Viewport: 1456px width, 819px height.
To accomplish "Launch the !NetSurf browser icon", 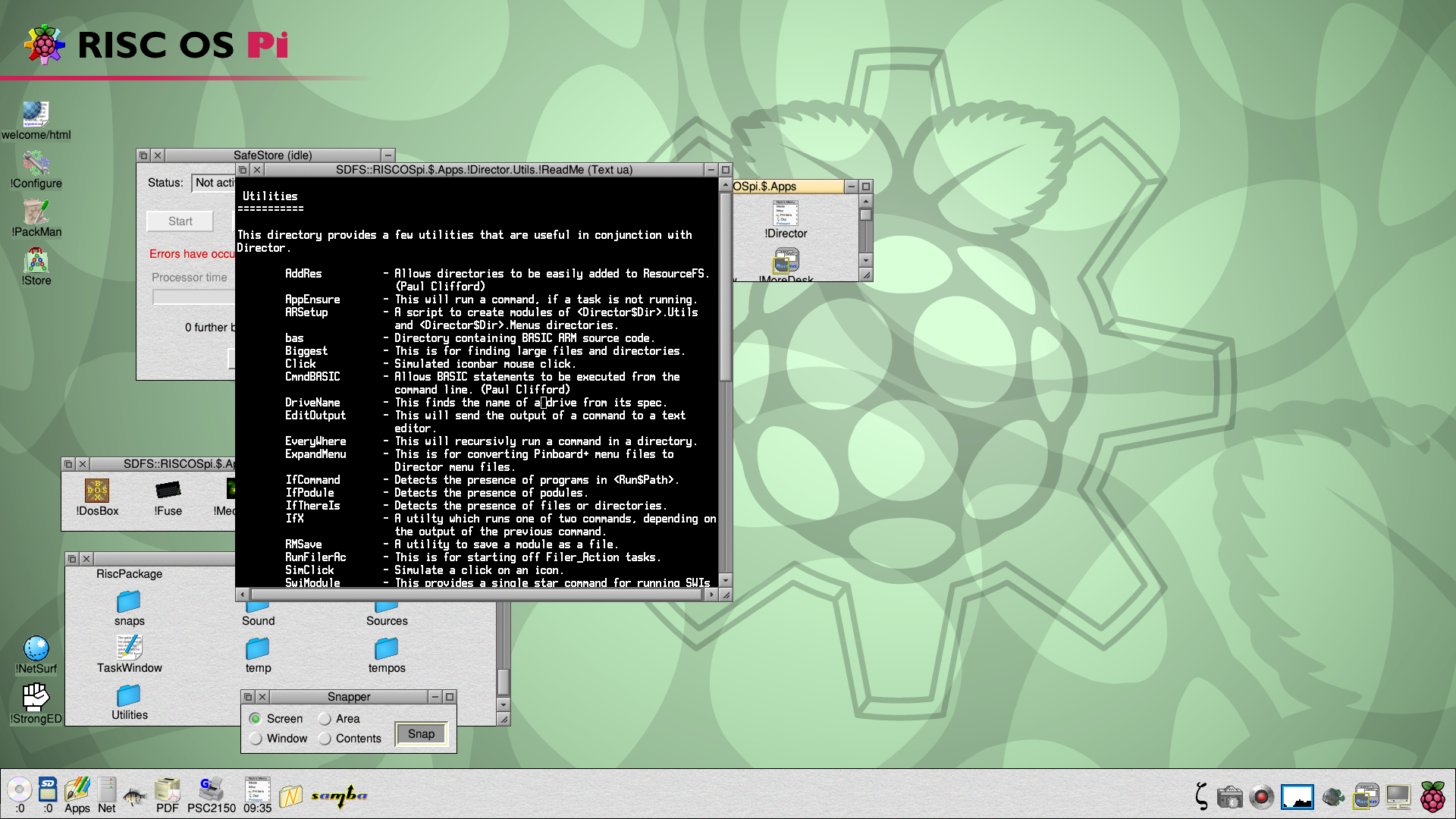I will [36, 655].
